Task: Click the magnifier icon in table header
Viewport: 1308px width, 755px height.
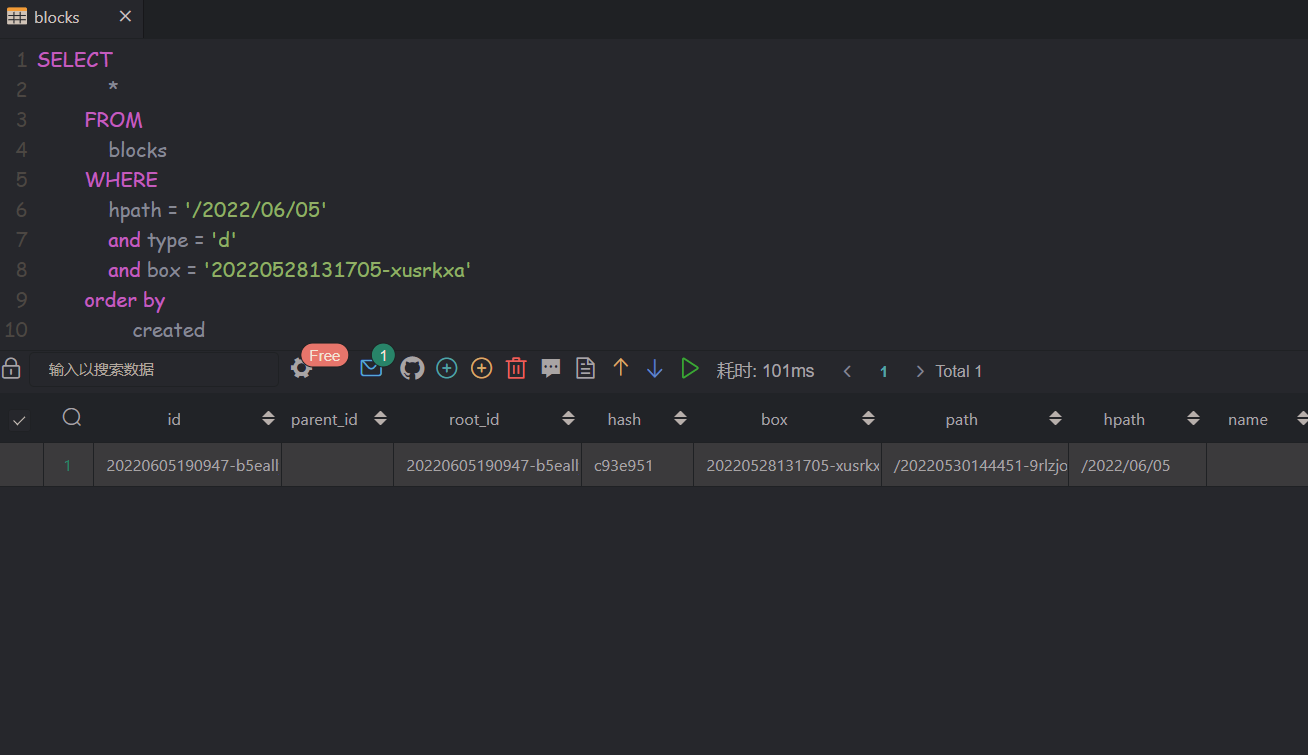Action: pos(72,418)
